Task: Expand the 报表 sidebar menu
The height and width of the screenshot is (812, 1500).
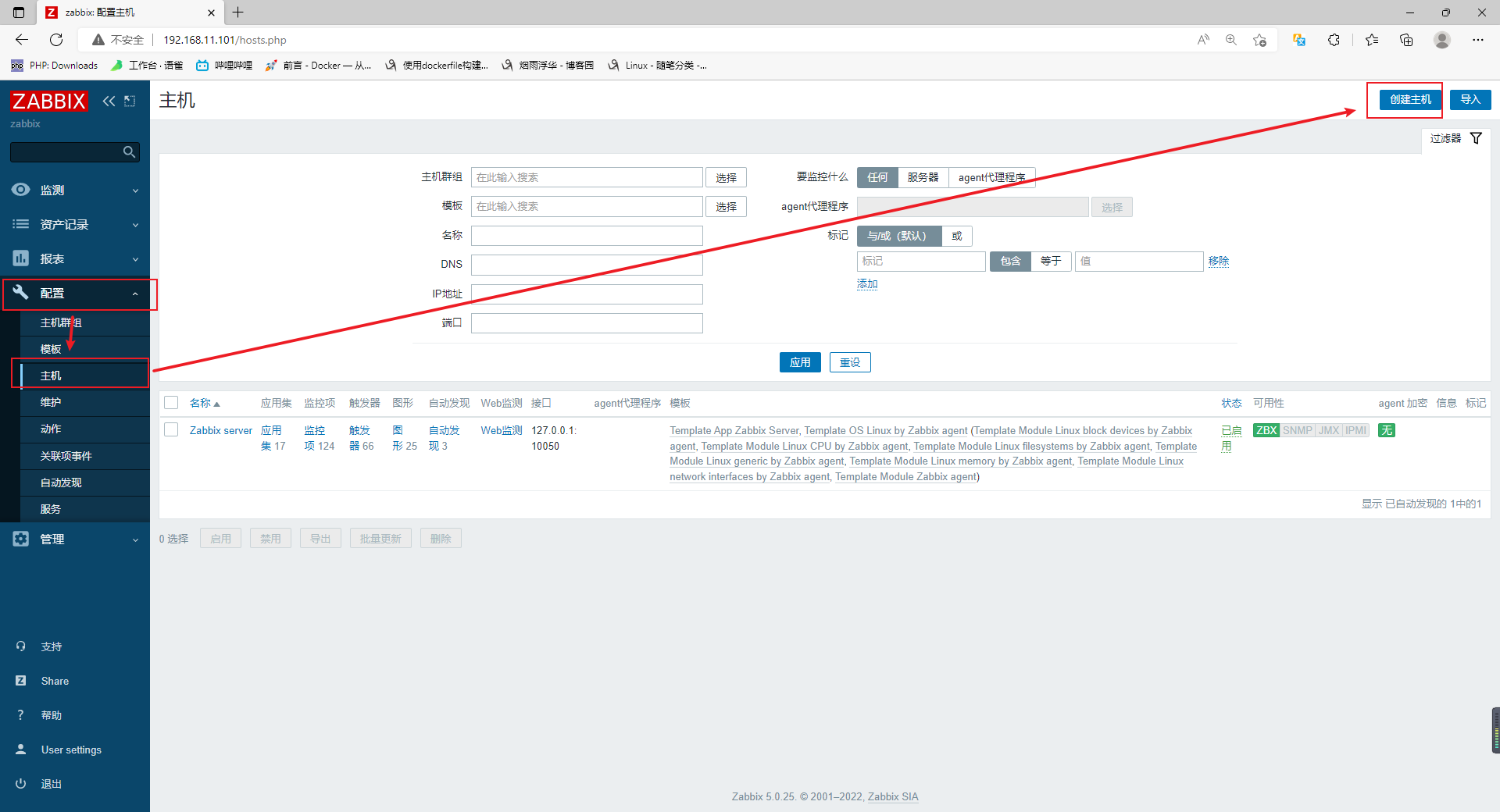Action: (75, 259)
